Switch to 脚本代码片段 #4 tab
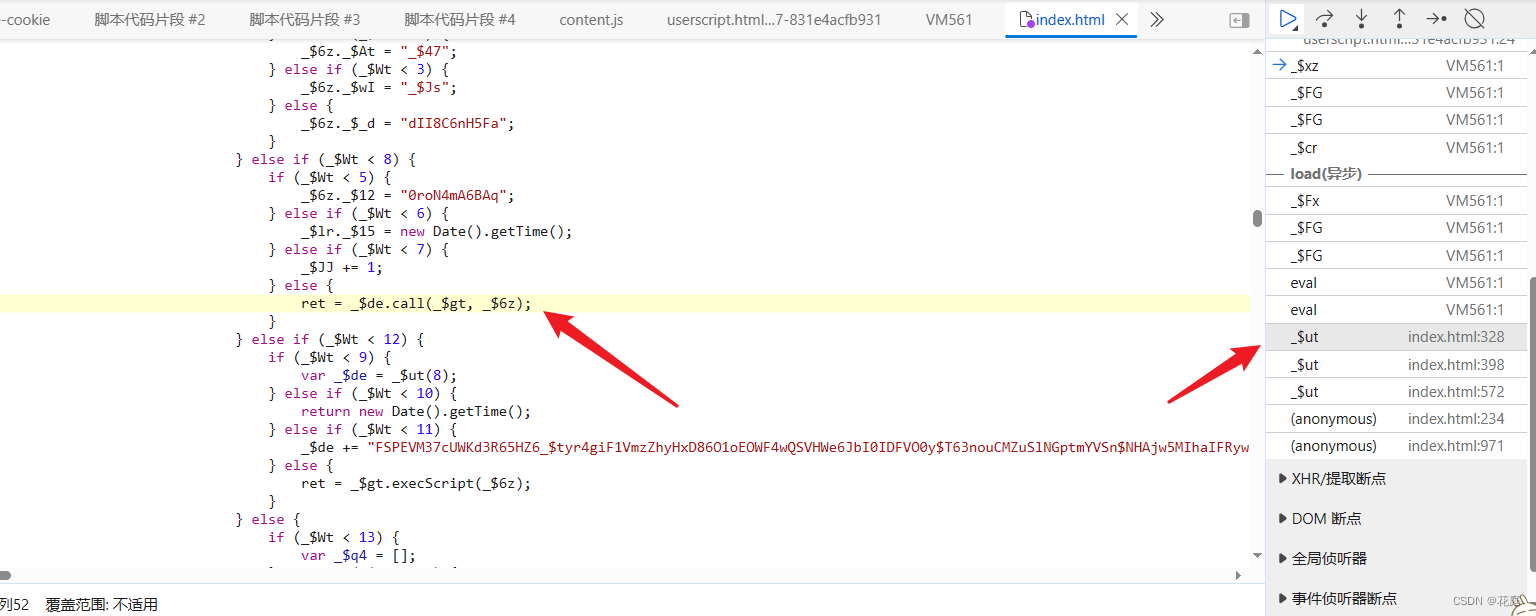Screen dimensions: 1536x616 coord(460,19)
